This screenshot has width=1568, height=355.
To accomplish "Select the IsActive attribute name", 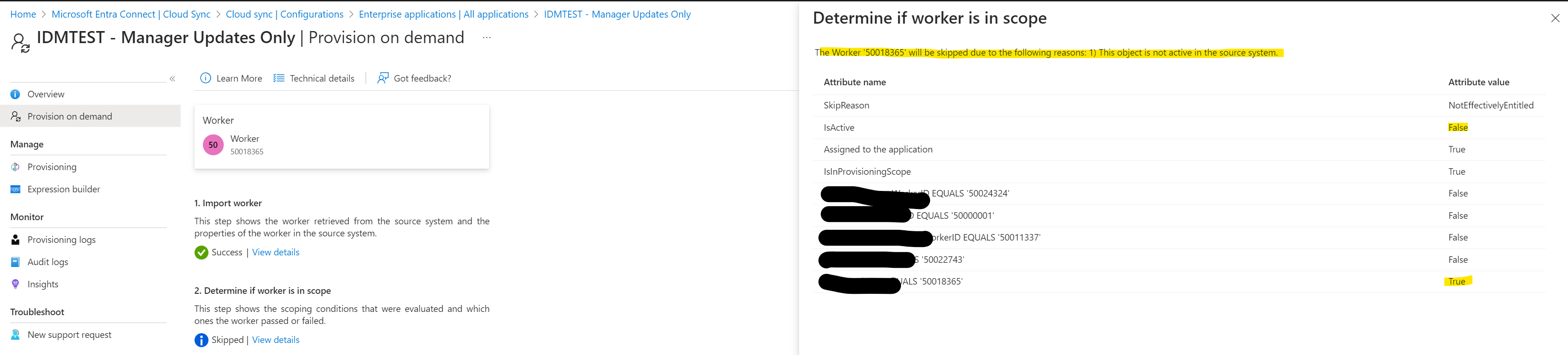I will coord(839,127).
